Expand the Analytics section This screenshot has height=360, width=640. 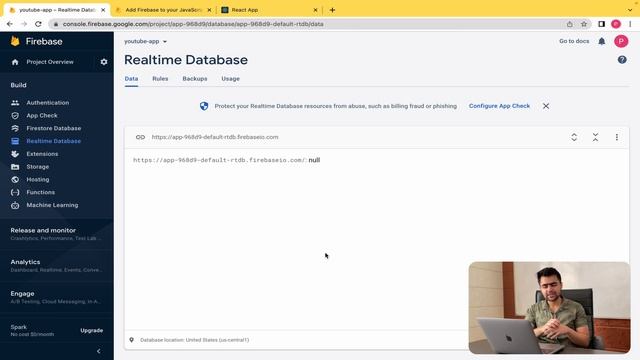click(57, 265)
